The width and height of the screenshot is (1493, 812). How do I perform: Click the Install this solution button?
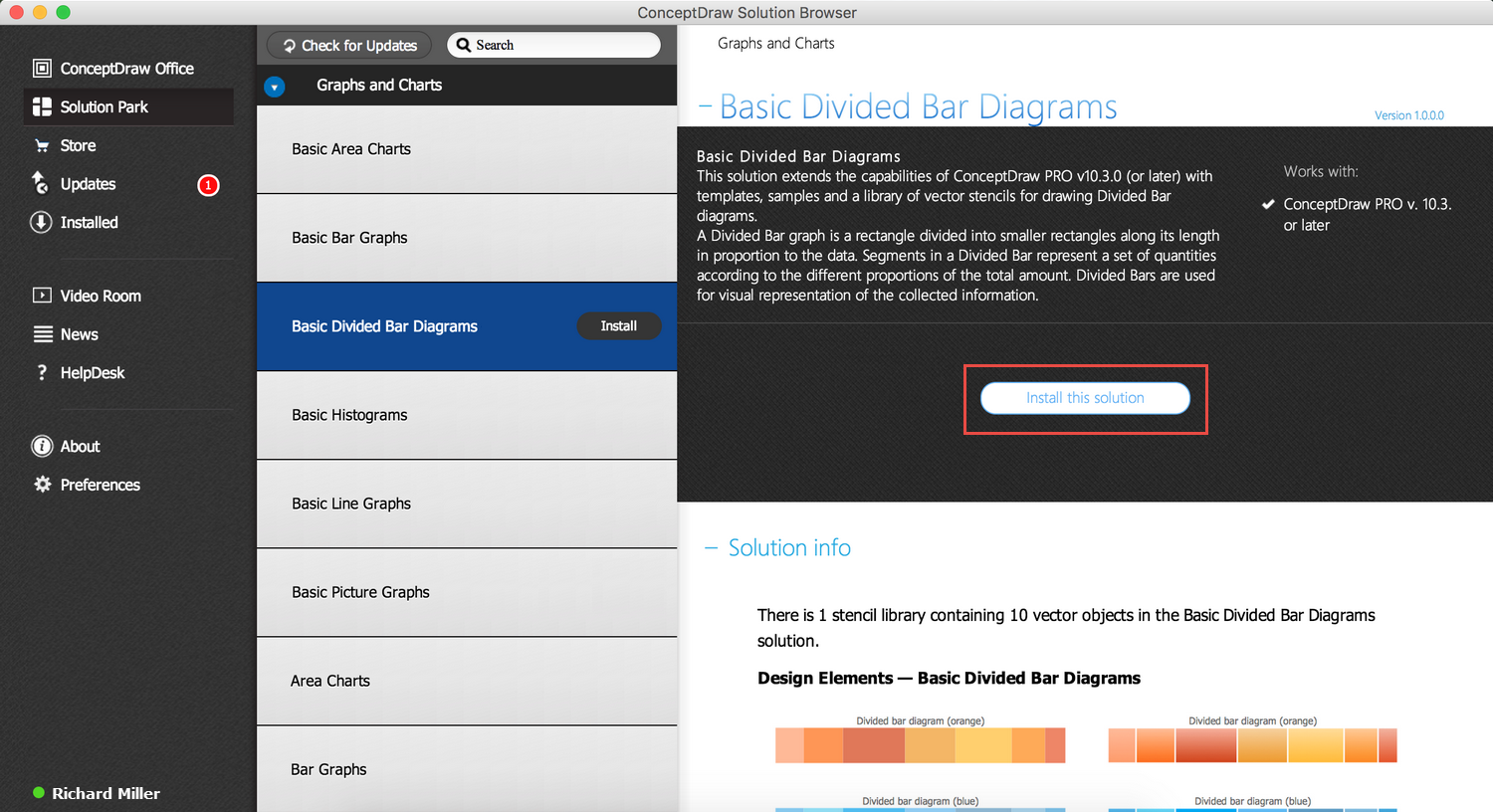tap(1085, 398)
